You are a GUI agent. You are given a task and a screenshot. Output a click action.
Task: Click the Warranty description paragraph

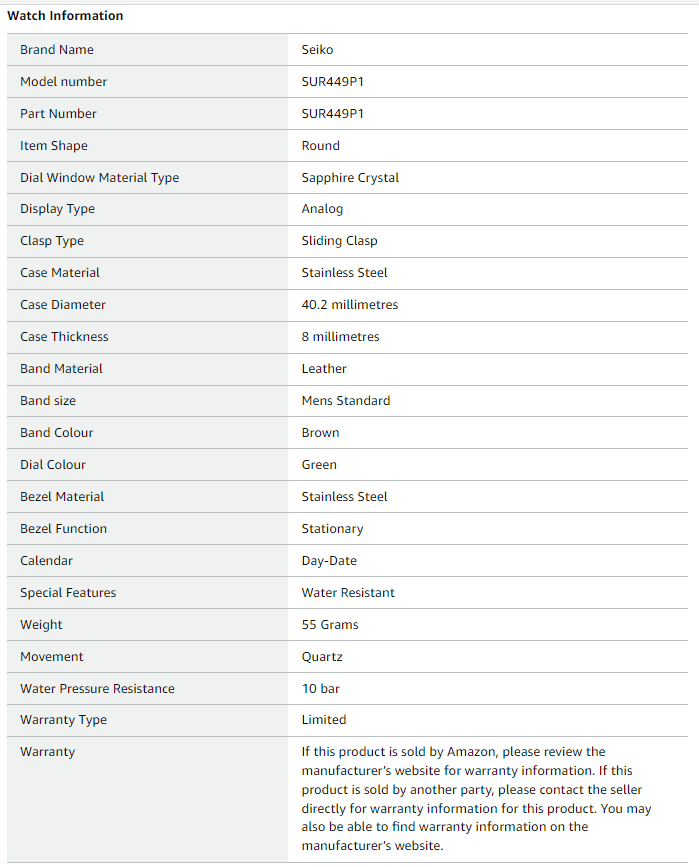pyautogui.click(x=476, y=799)
